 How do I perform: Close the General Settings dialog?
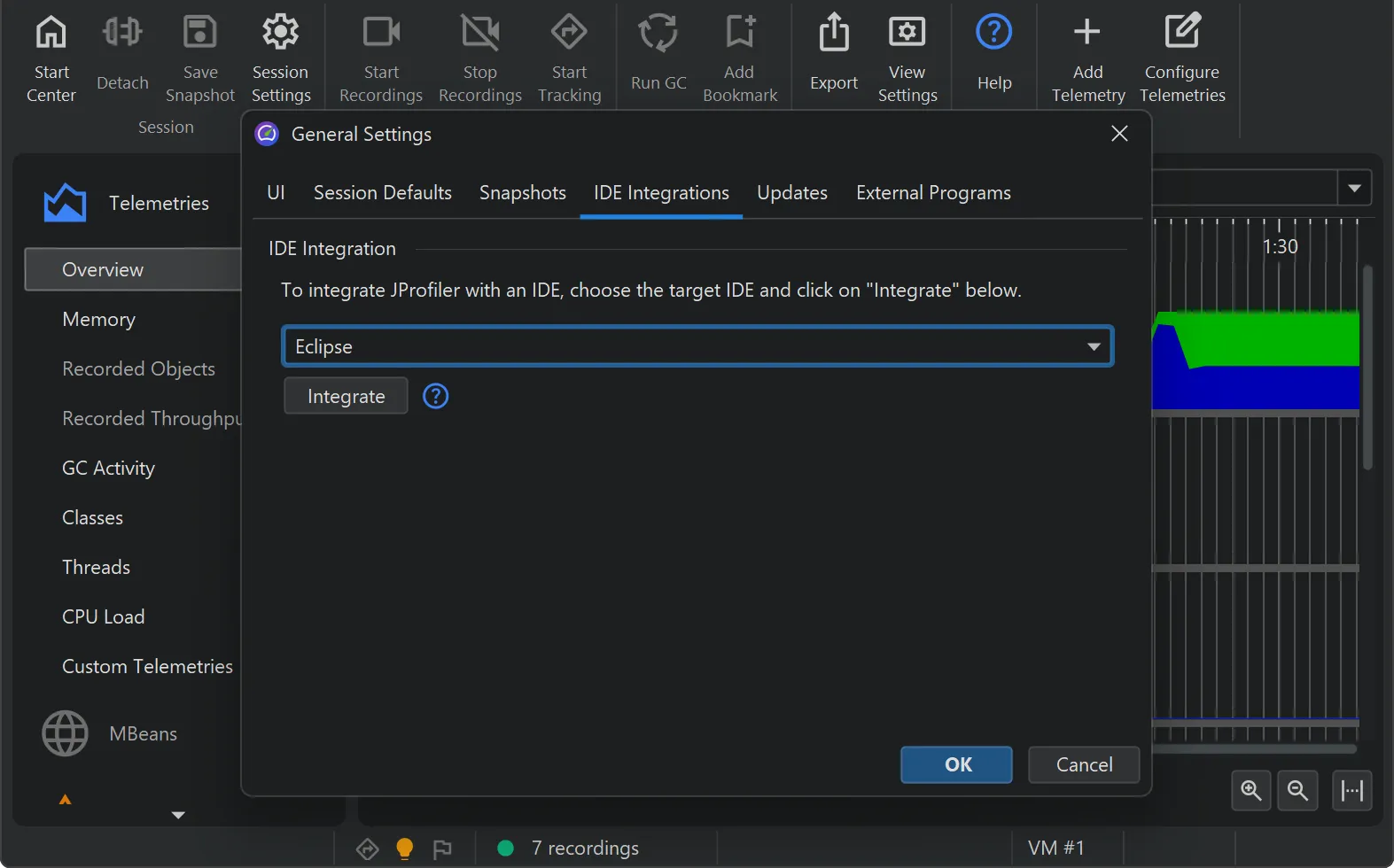1119,134
